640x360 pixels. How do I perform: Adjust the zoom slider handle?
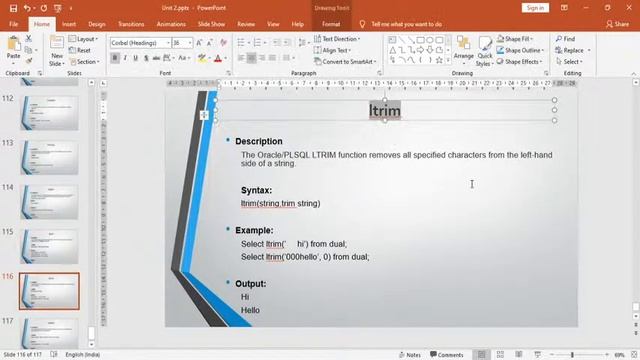(572, 355)
